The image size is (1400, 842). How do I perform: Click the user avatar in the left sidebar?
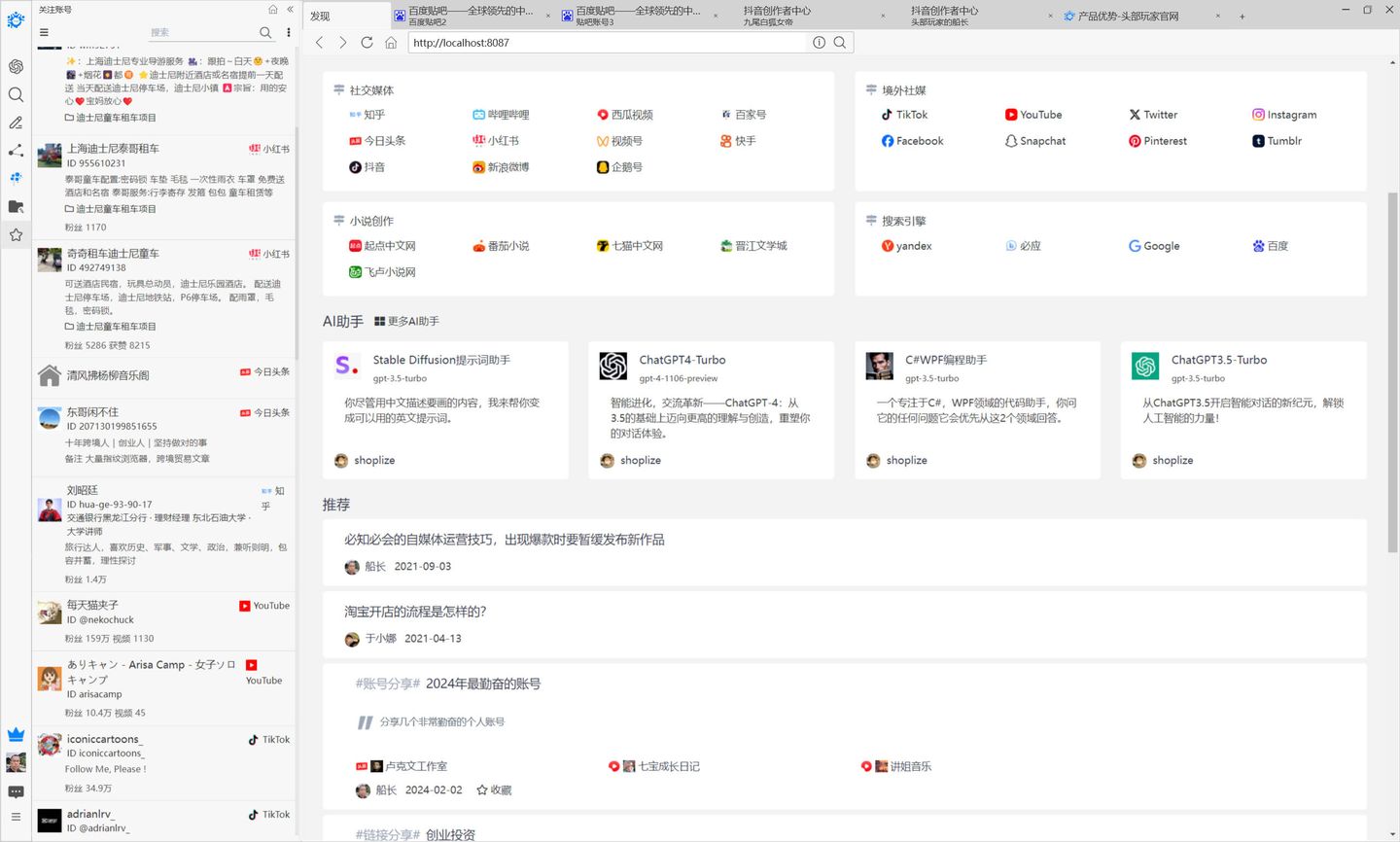point(16,762)
